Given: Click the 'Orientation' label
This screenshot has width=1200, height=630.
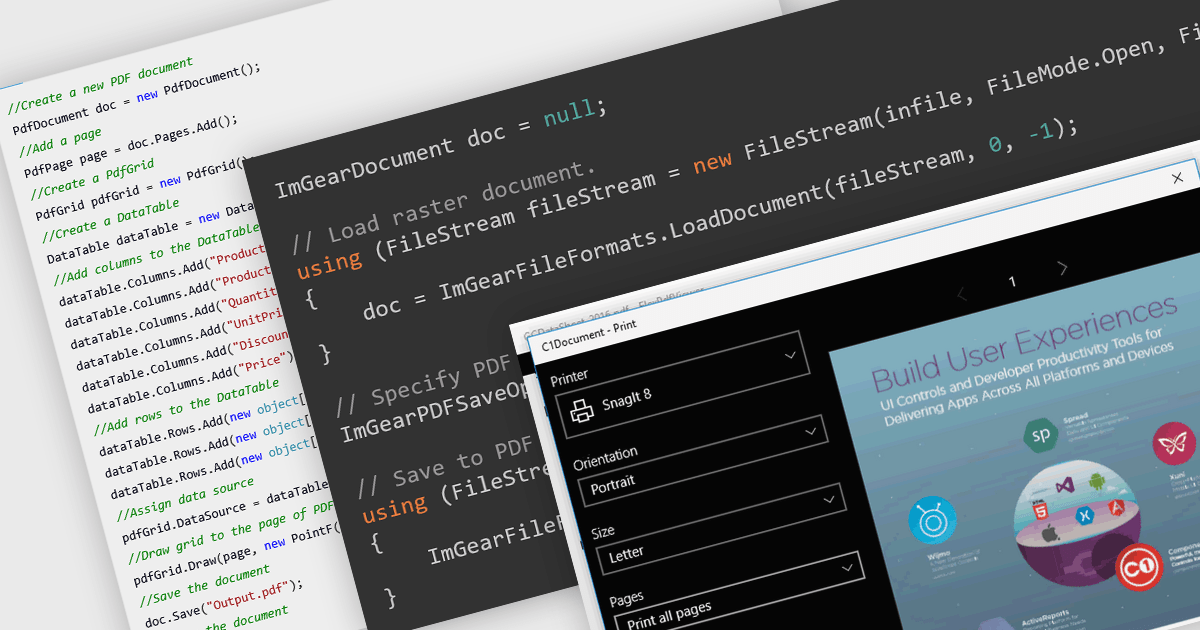Looking at the screenshot, I should coord(605,458).
